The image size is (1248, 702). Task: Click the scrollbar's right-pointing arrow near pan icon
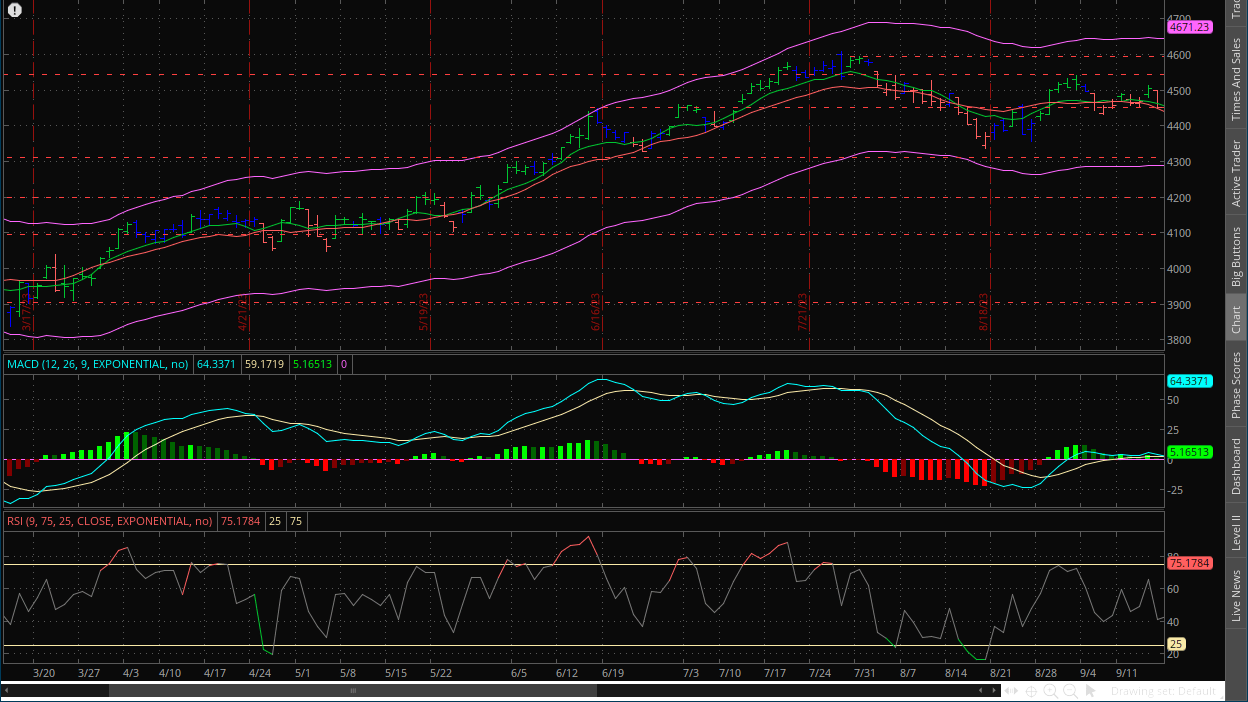coord(994,690)
